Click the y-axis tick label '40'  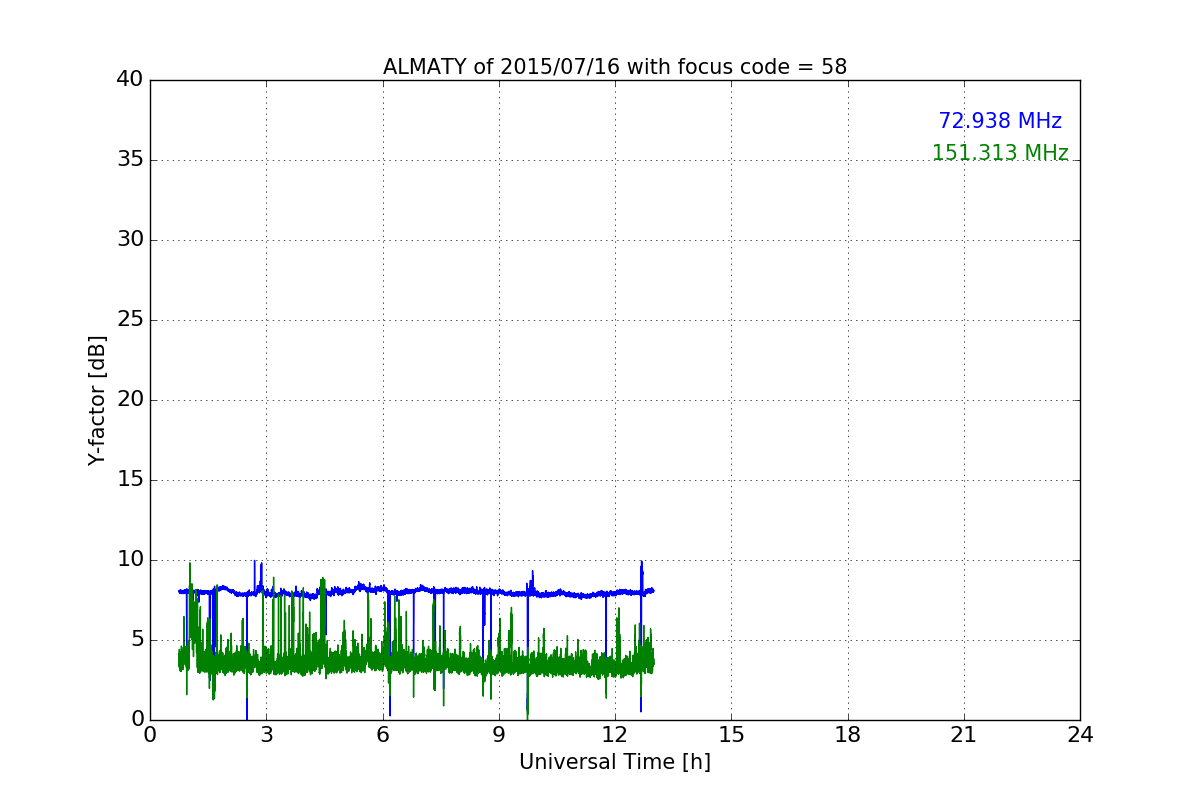(130, 80)
